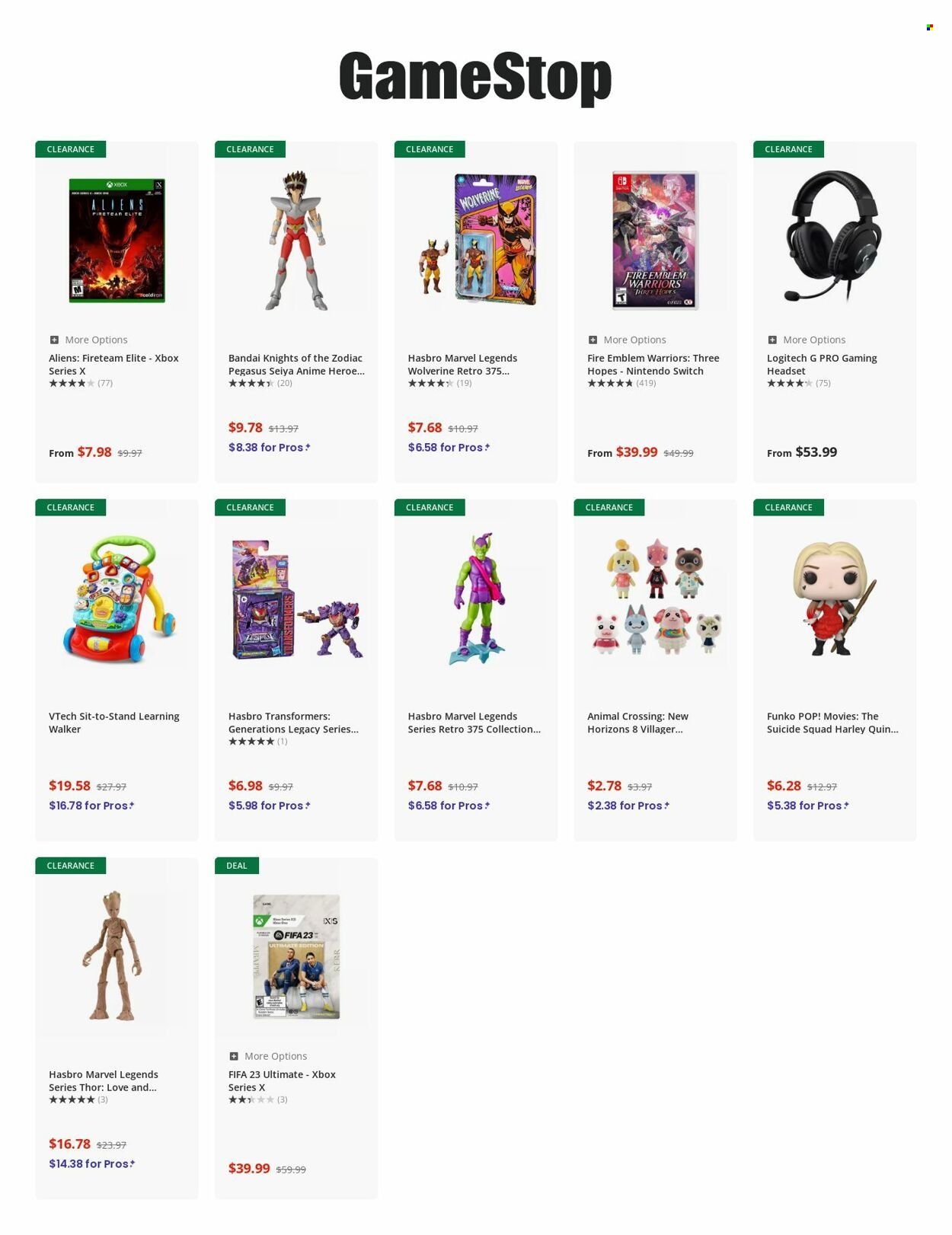The height and width of the screenshot is (1235, 952).
Task: Click the GameStop logo
Action: pyautogui.click(x=475, y=76)
